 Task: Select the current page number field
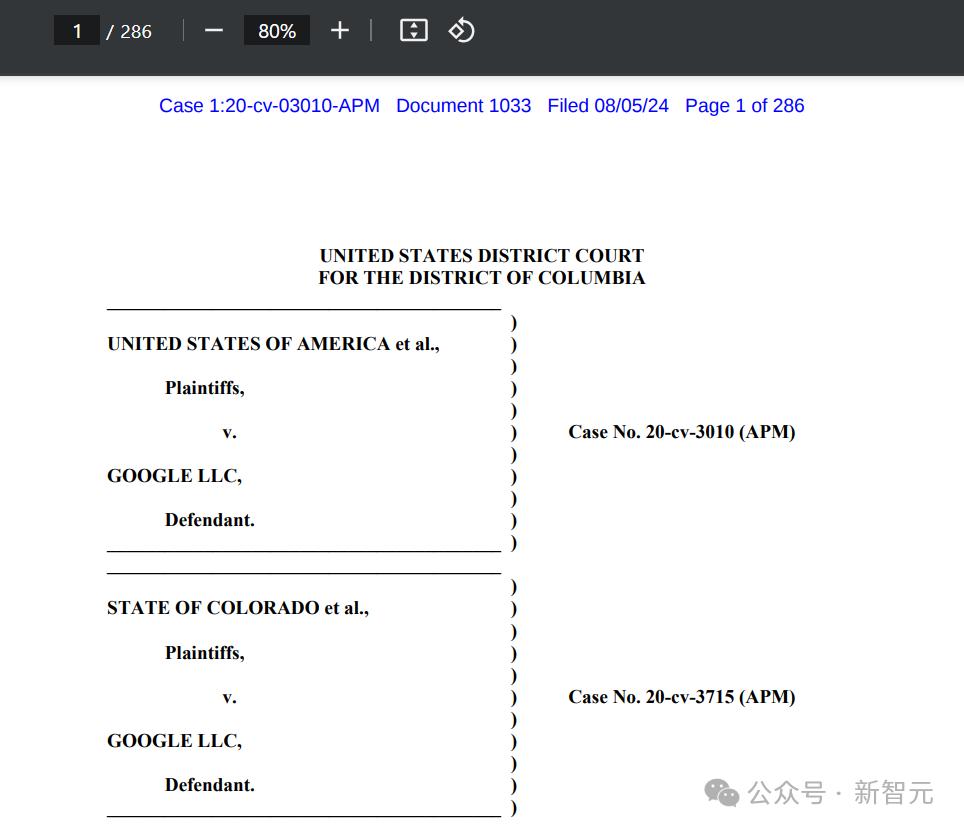coord(77,31)
